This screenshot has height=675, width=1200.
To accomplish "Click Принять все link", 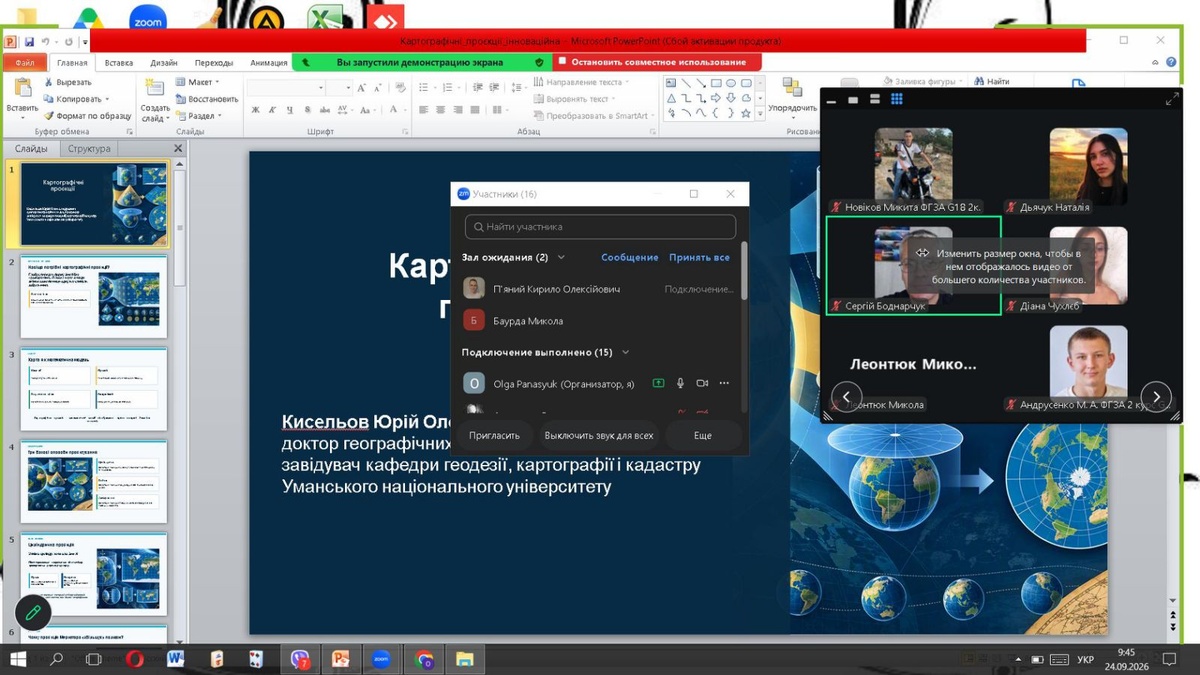I will click(x=699, y=257).
